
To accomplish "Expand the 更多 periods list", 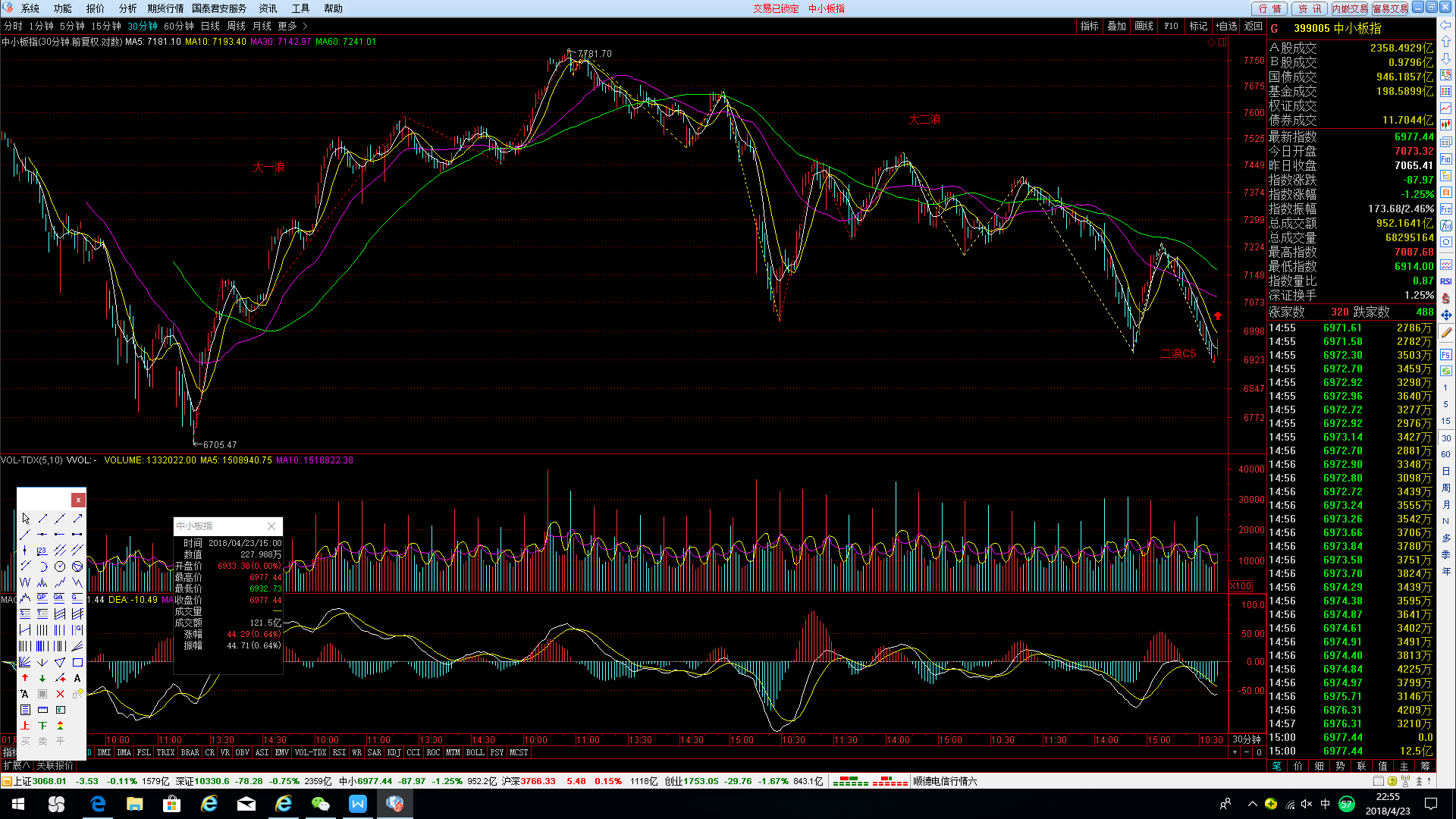I will [x=292, y=26].
